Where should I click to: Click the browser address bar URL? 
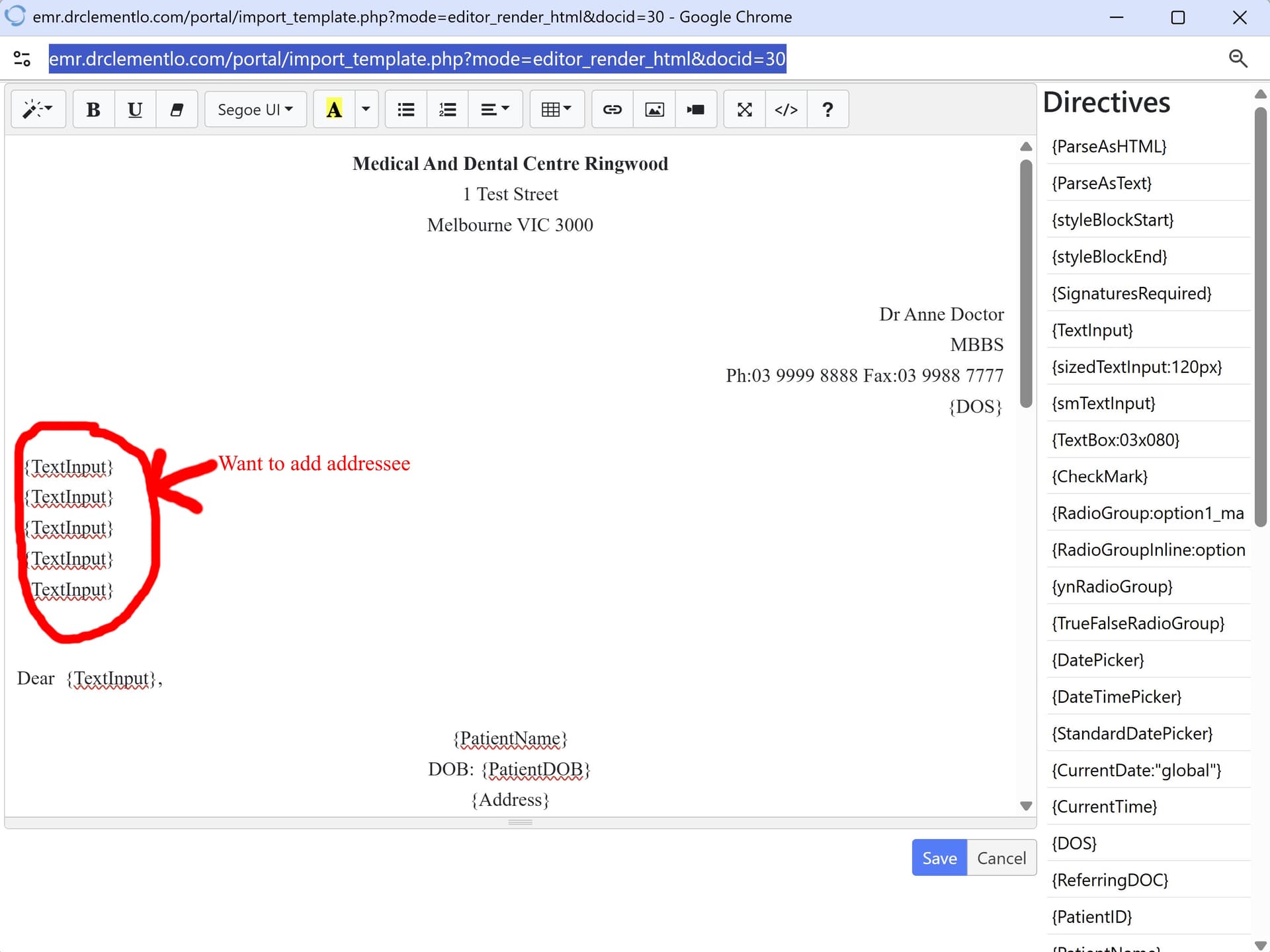coord(417,59)
